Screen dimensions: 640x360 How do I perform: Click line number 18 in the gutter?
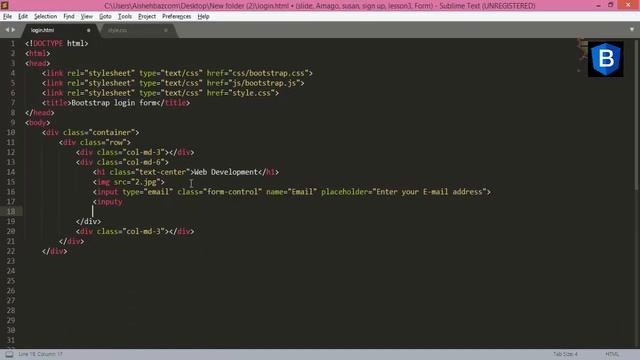[11, 211]
